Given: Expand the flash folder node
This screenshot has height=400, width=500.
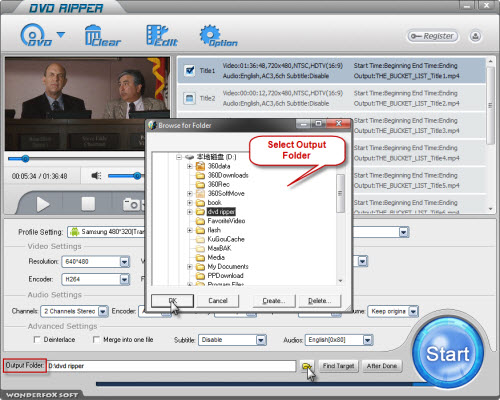Looking at the screenshot, I should [190, 230].
